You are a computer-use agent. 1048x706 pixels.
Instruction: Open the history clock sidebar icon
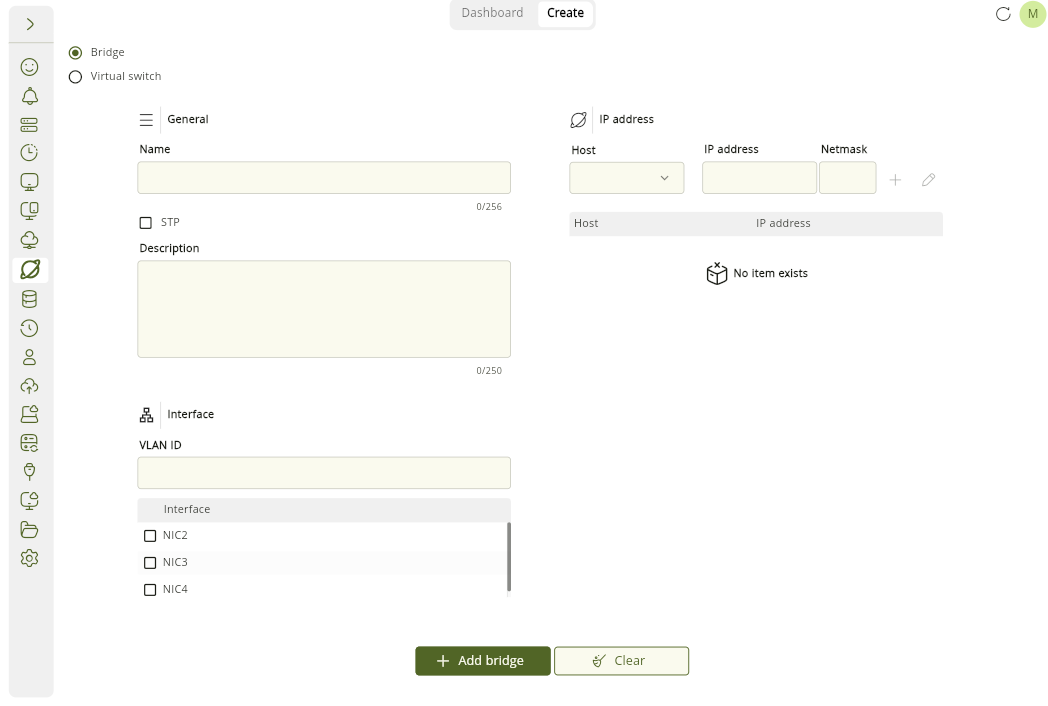(29, 328)
